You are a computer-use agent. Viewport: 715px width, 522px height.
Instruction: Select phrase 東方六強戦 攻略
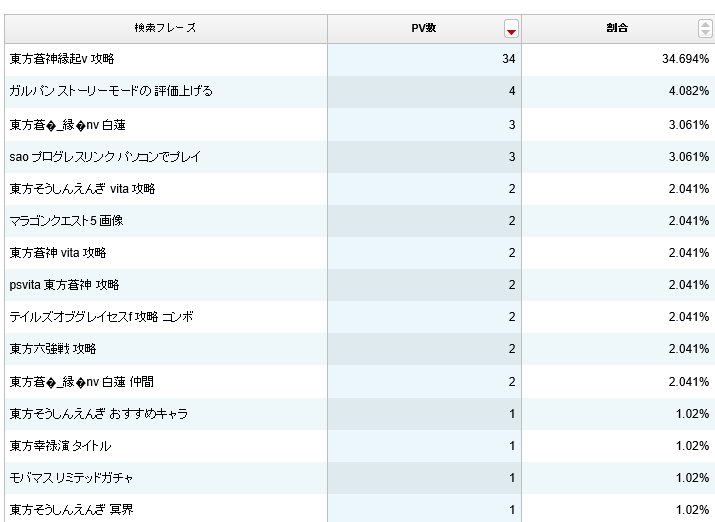coord(52,349)
